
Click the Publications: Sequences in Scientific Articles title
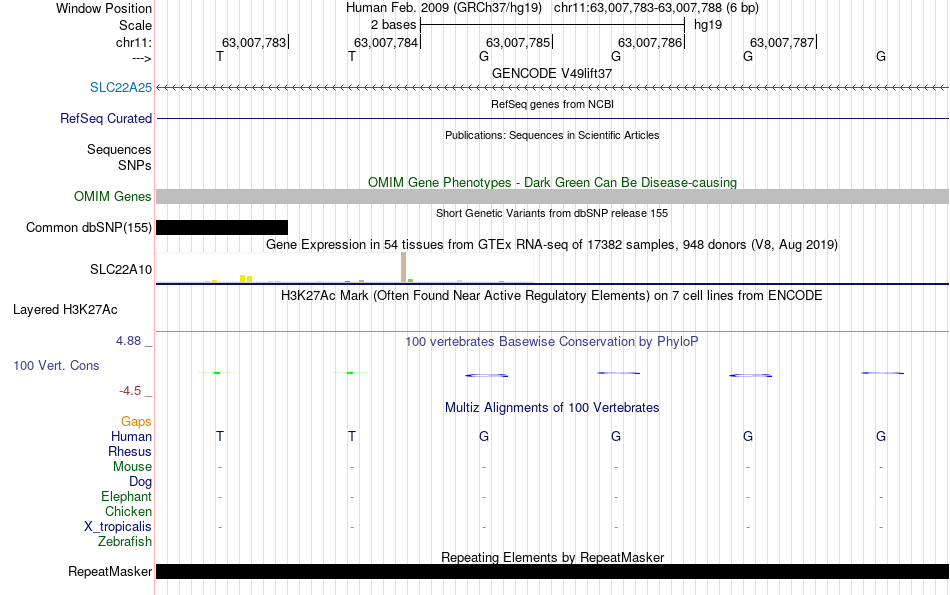click(x=552, y=135)
